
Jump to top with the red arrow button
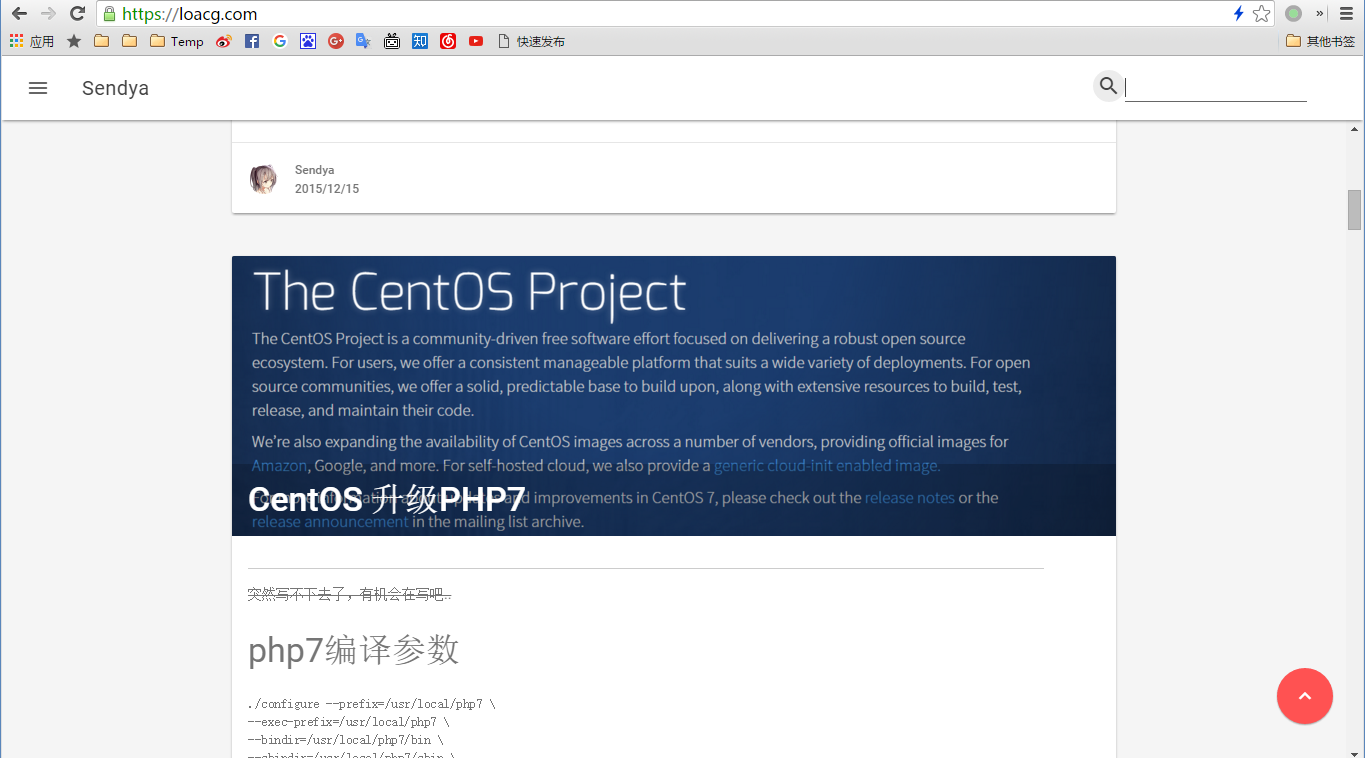click(x=1304, y=696)
